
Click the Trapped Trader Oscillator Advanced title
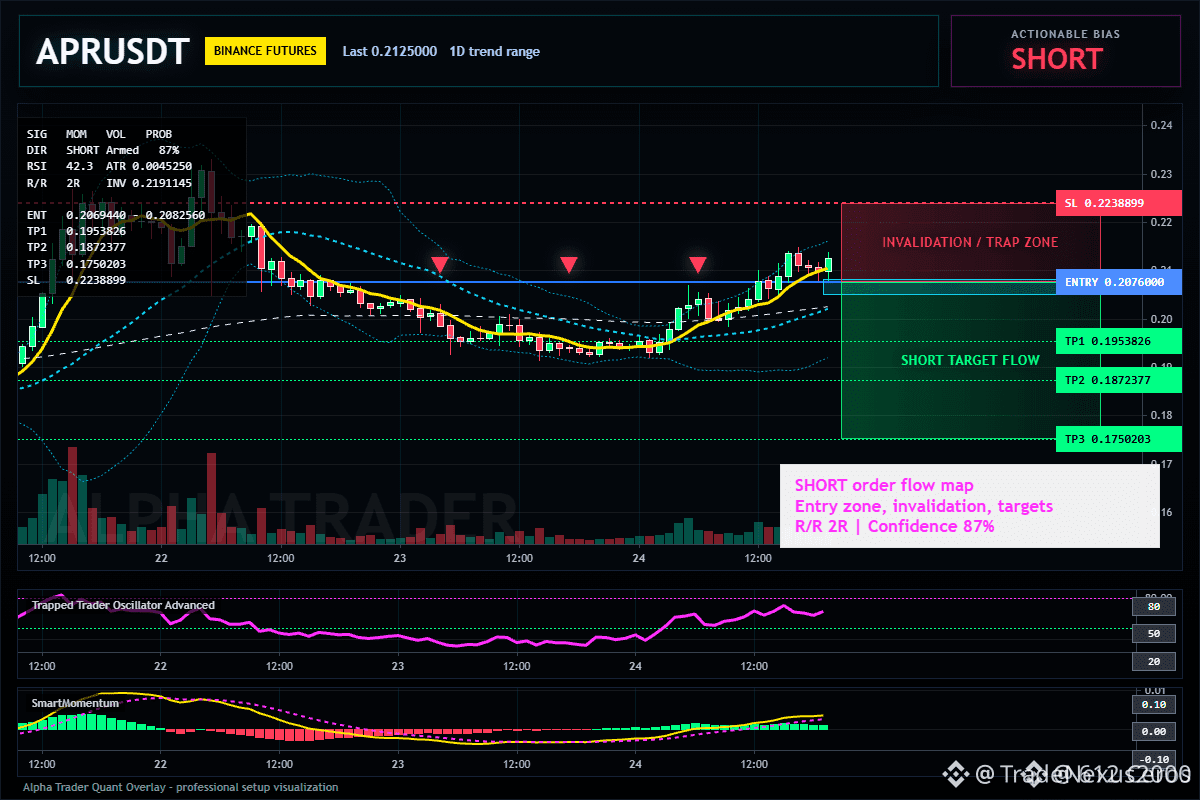[123, 605]
